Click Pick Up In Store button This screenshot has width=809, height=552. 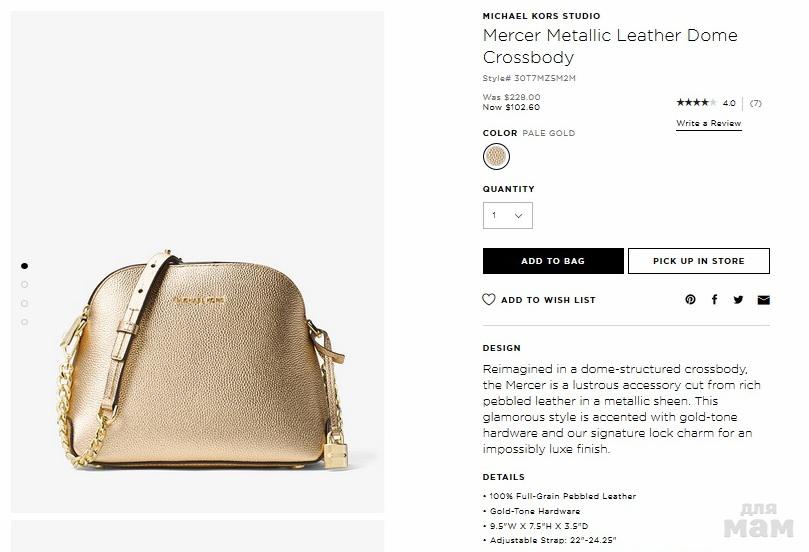(x=699, y=261)
